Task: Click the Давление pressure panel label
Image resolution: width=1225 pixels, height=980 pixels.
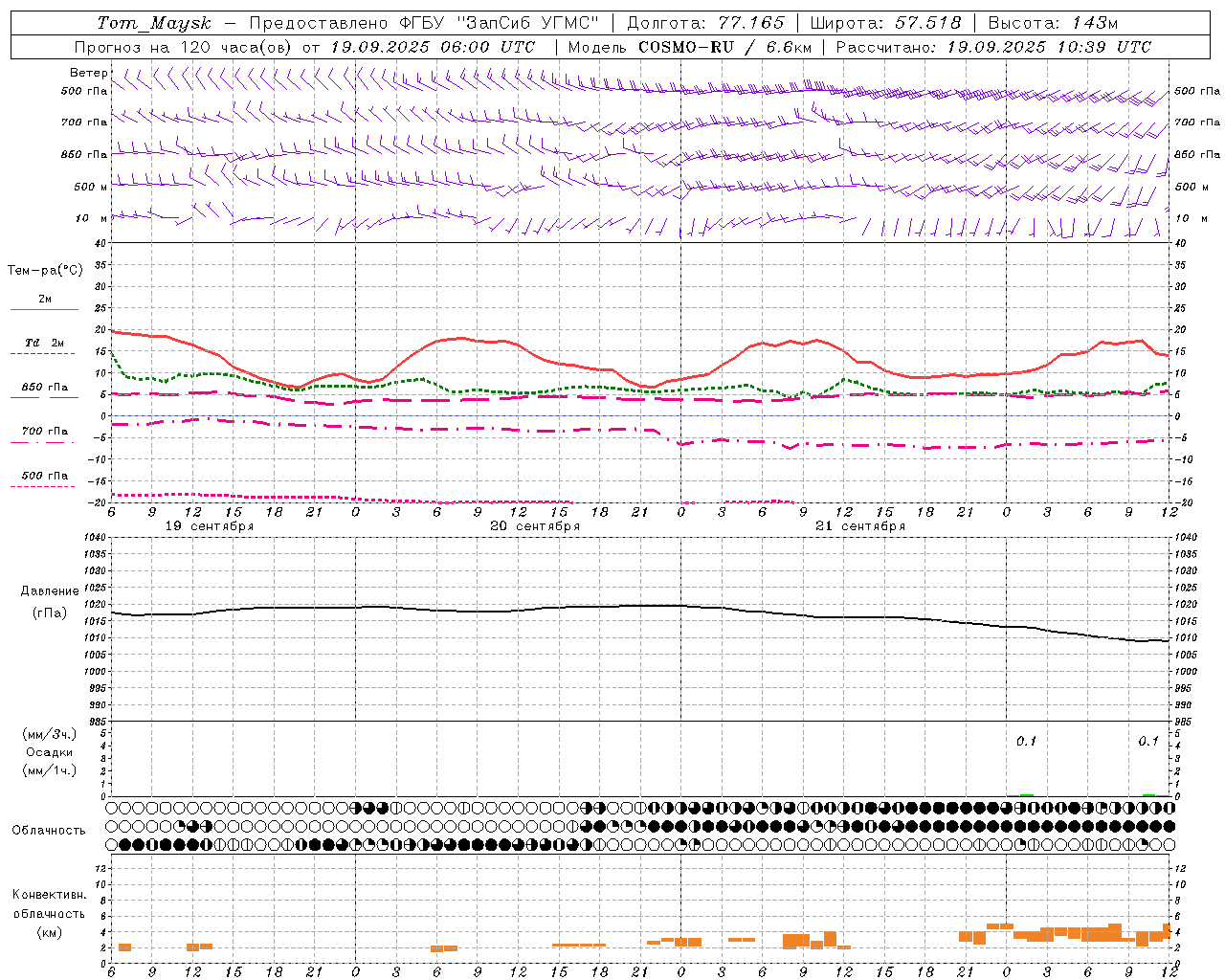Action: pyautogui.click(x=50, y=591)
